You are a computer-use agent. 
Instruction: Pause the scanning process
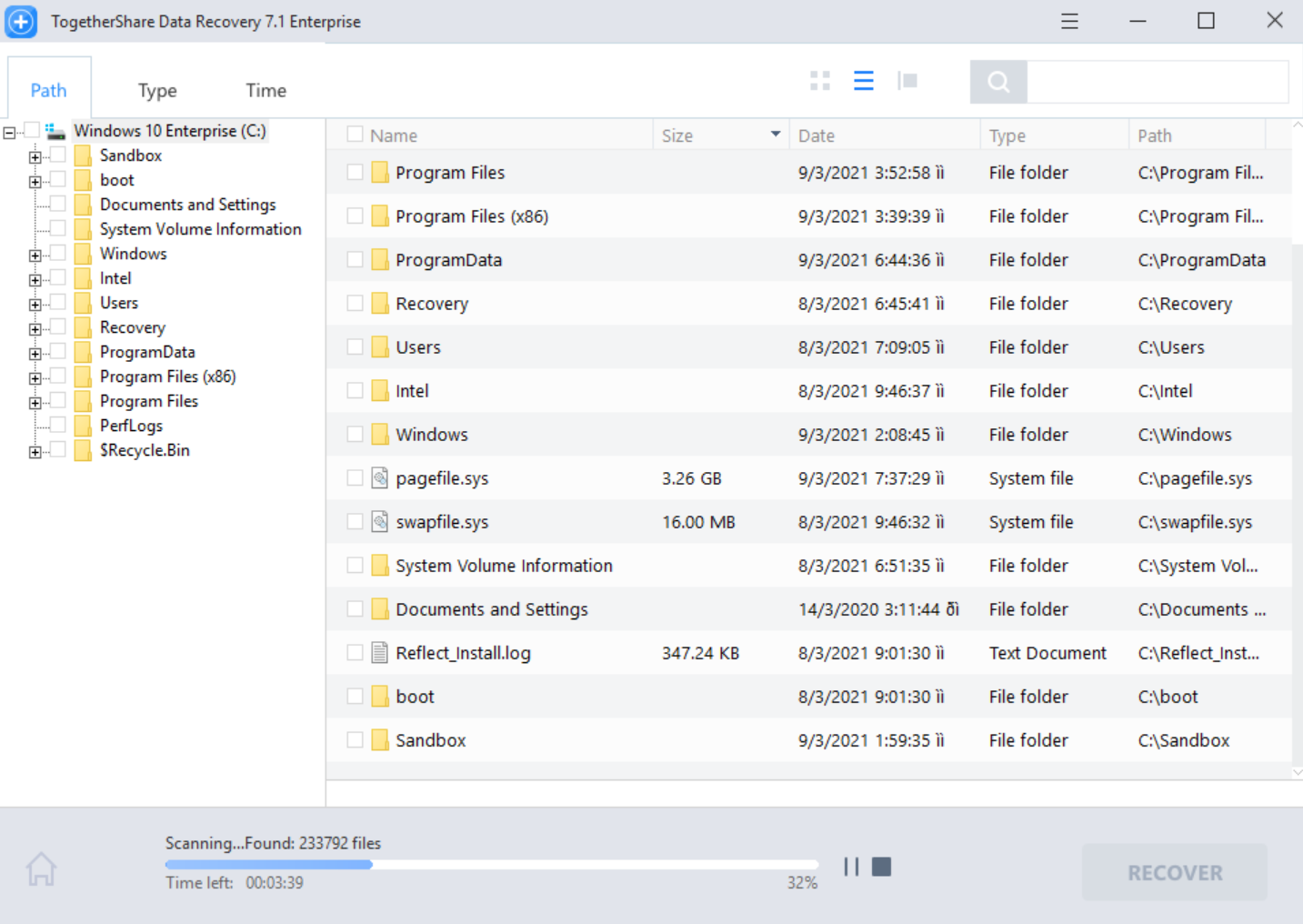851,867
